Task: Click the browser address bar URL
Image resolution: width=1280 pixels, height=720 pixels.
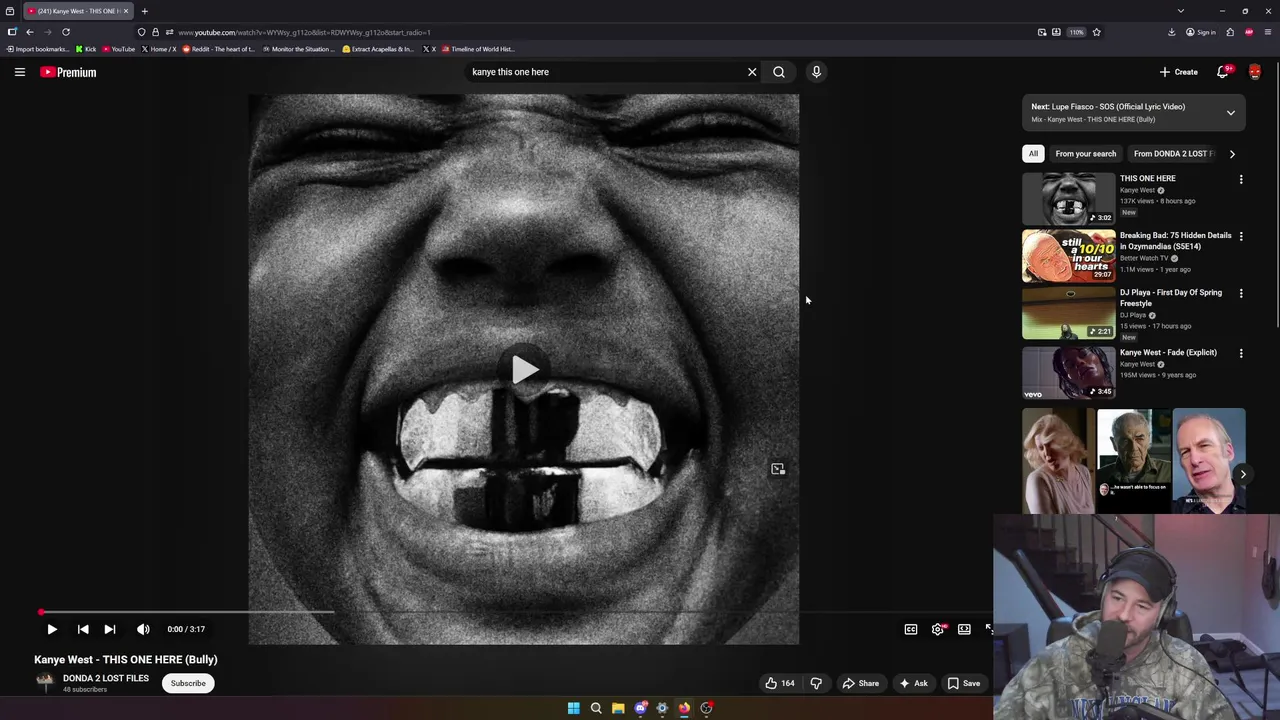Action: pos(304,32)
